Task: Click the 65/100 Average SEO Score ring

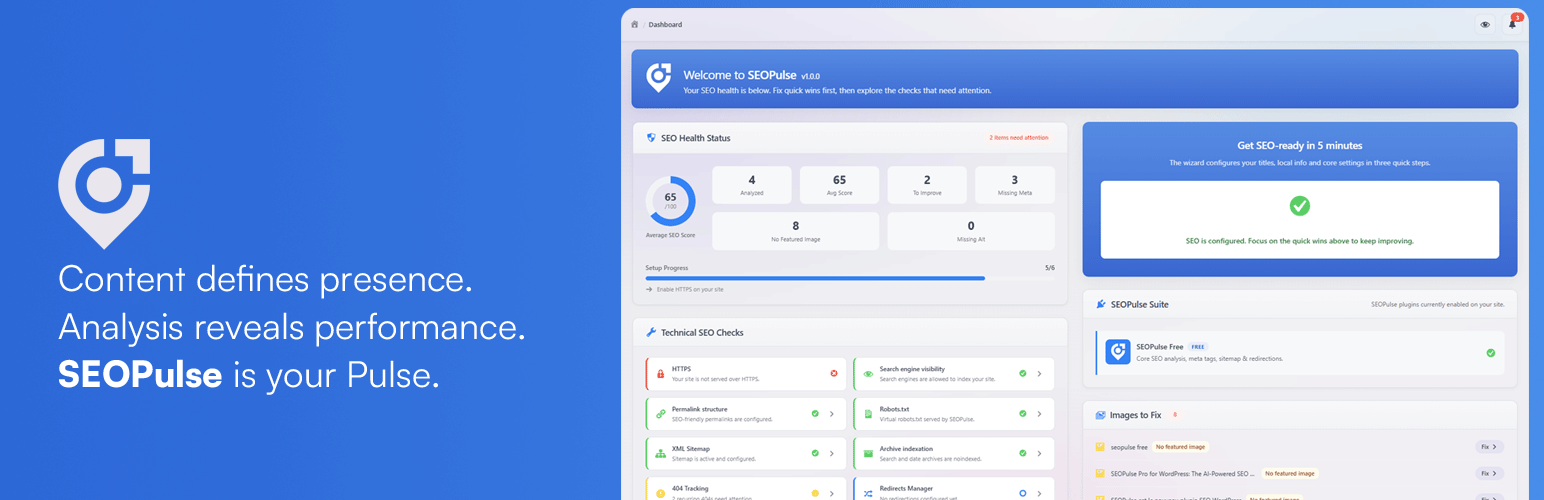Action: [670, 201]
